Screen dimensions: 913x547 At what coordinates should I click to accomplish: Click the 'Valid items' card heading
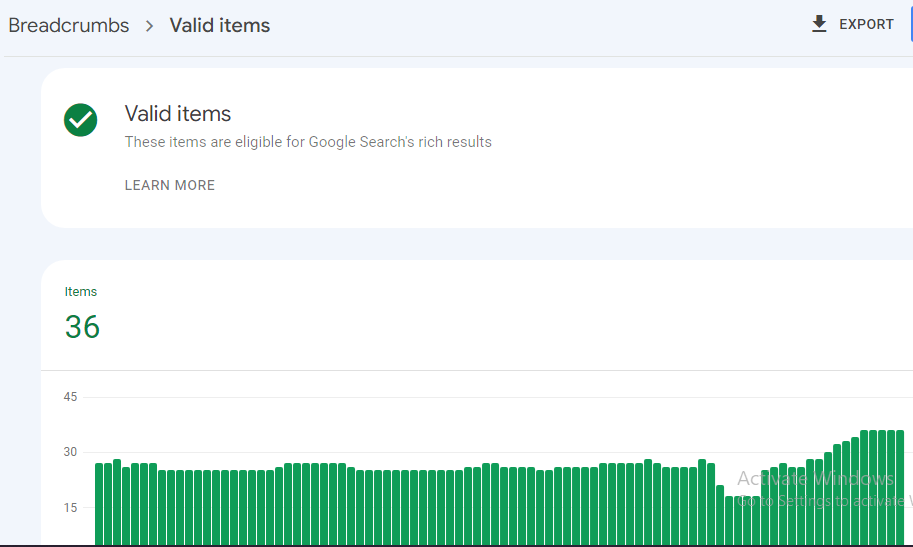(178, 114)
